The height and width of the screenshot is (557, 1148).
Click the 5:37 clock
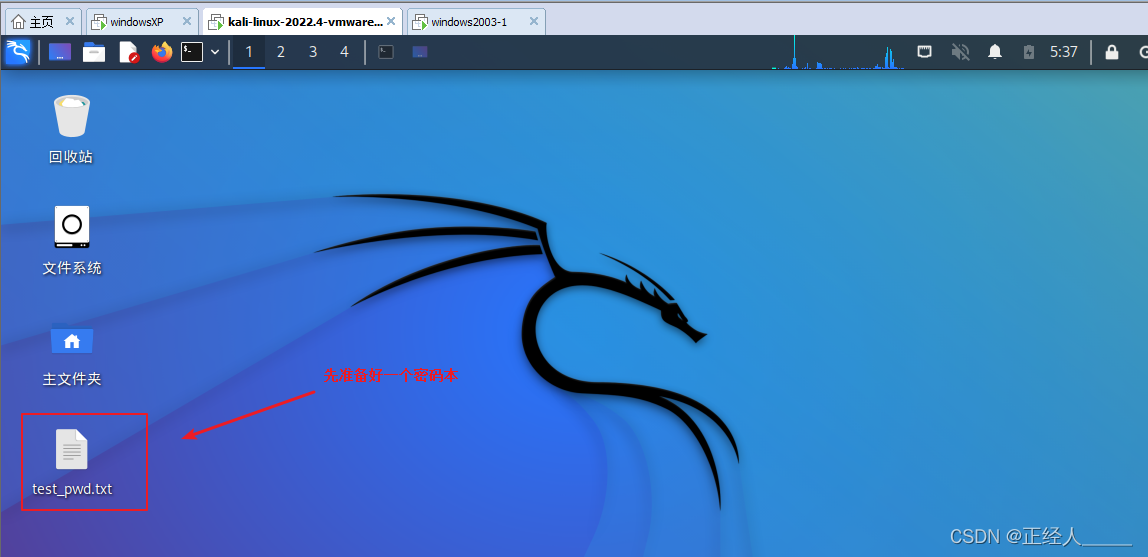pos(1064,52)
